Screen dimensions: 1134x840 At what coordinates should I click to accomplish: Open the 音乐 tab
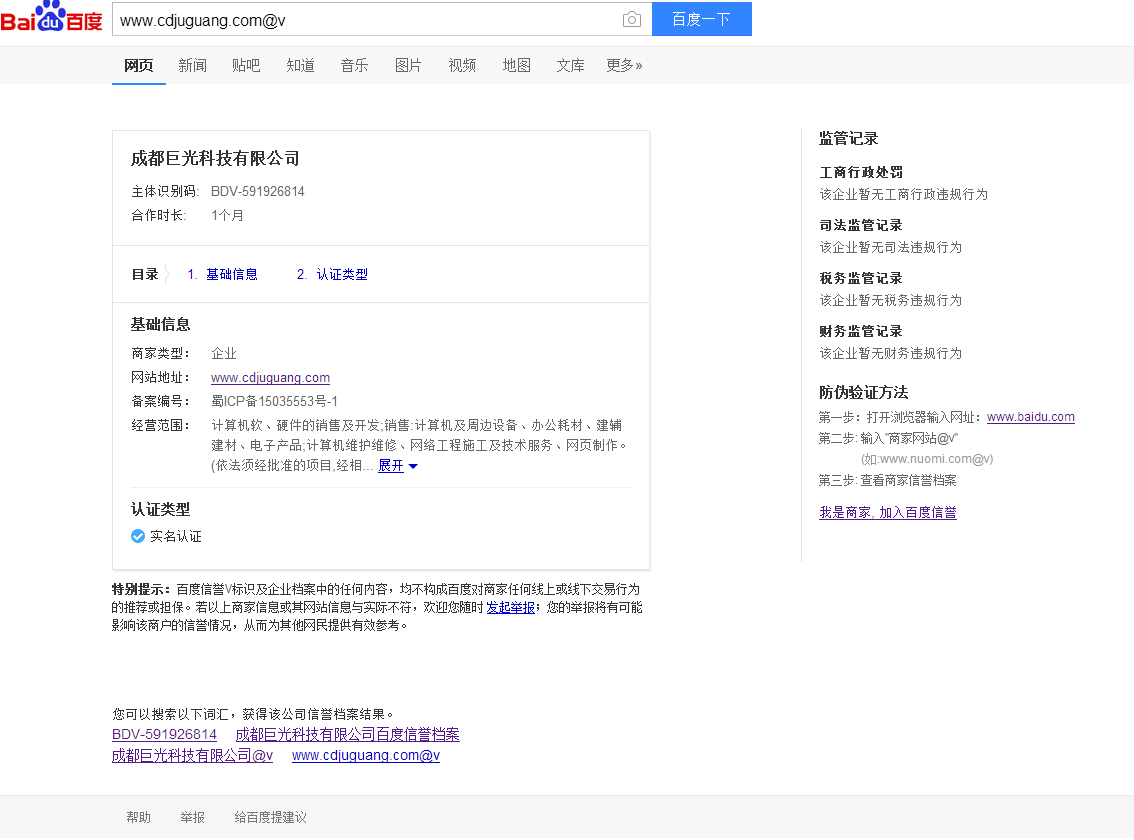click(354, 66)
